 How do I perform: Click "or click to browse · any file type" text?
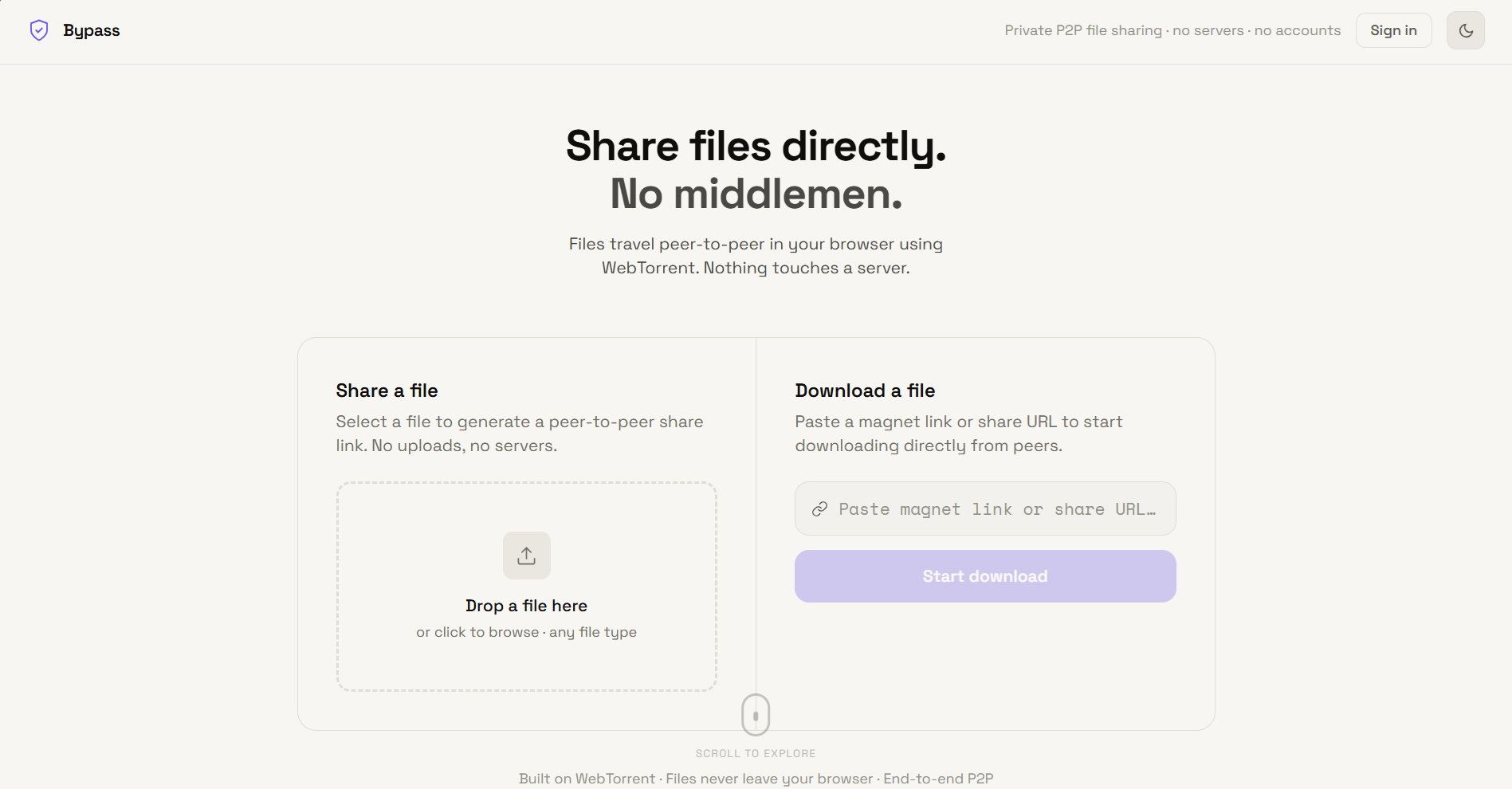click(526, 632)
